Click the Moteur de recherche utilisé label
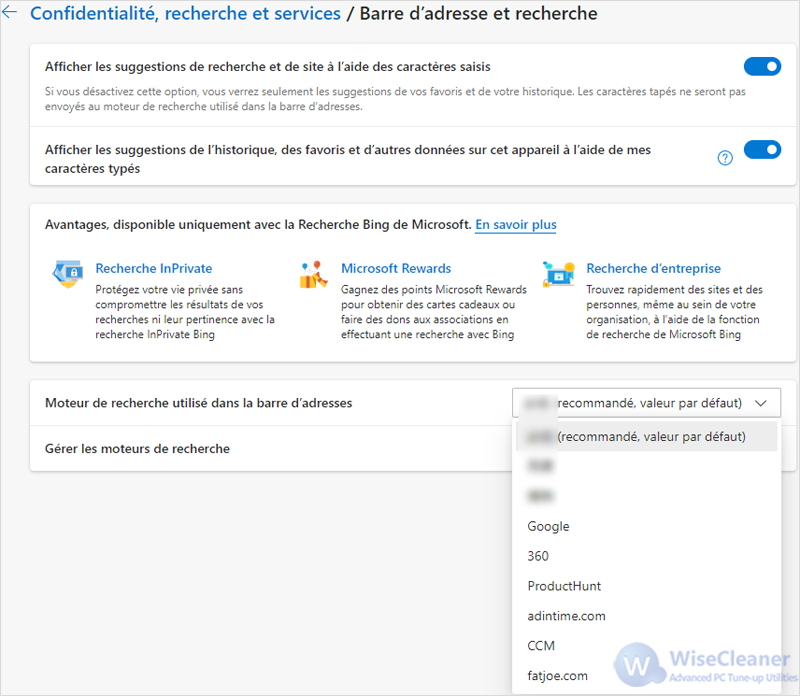 click(198, 403)
